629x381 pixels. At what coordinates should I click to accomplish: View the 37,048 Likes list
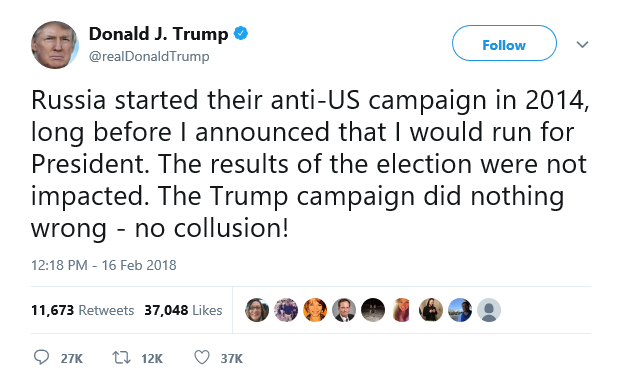point(183,310)
